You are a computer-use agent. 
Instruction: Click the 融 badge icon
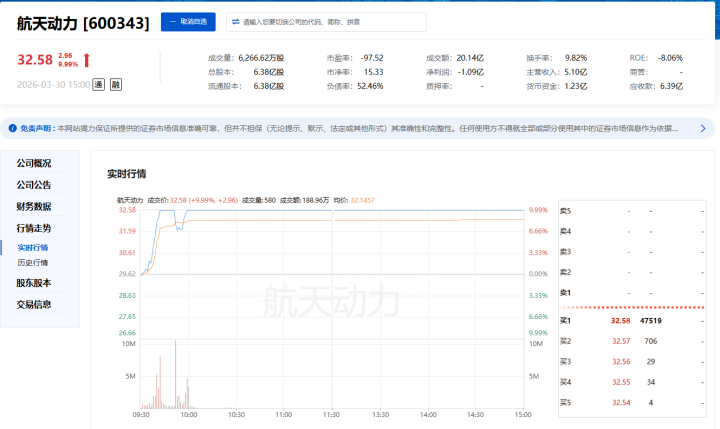point(116,85)
